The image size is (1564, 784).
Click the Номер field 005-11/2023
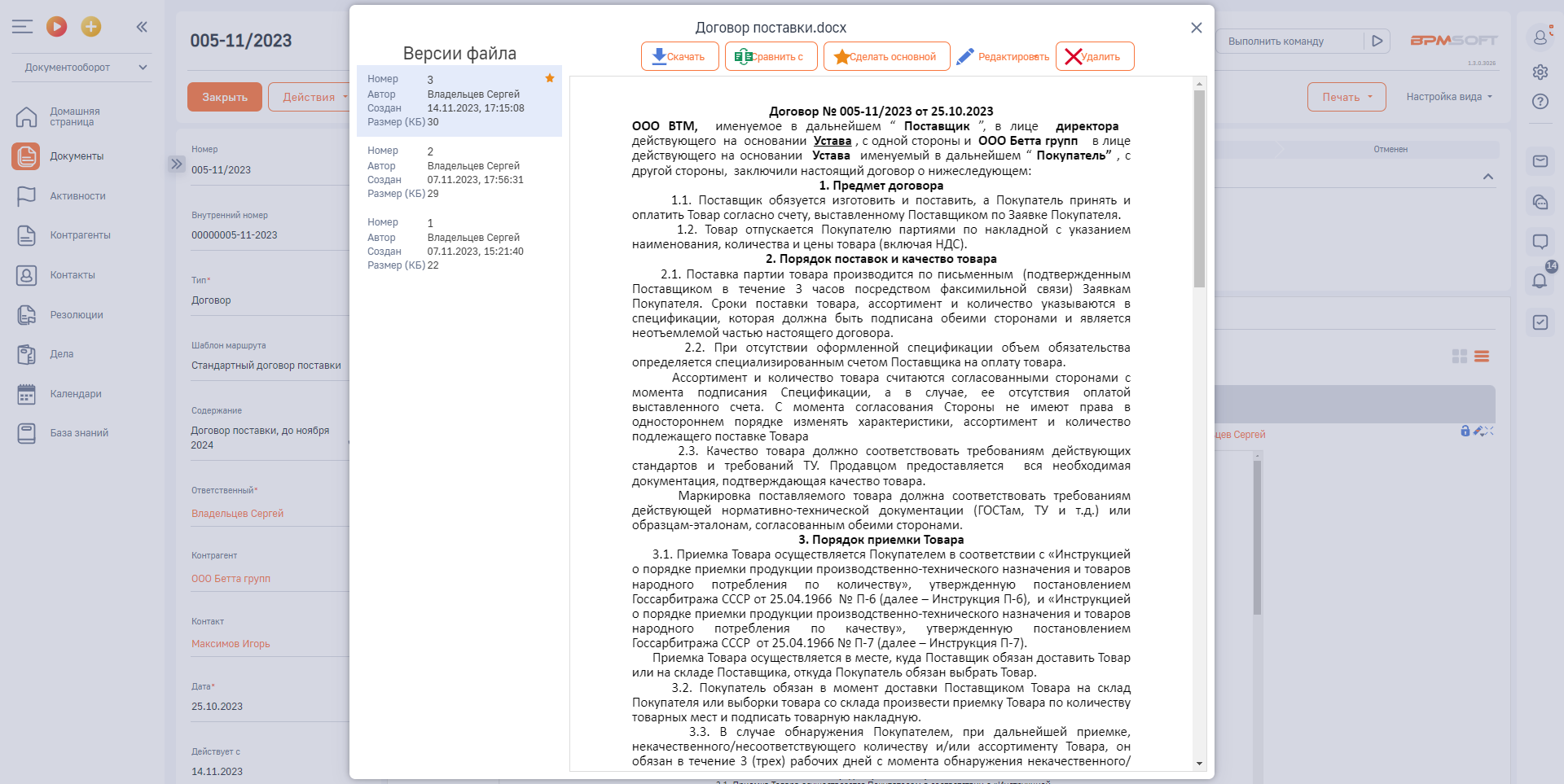click(x=270, y=170)
